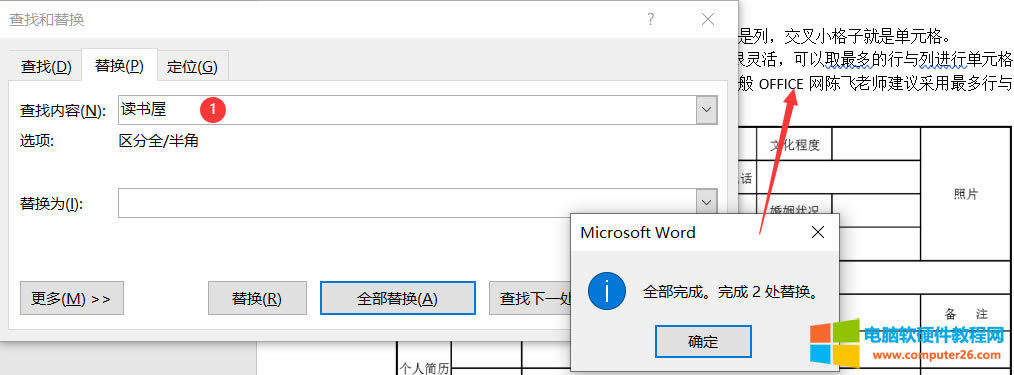Click the 照片 cell in the document table
Screen dimensions: 1014x375
pos(966,195)
